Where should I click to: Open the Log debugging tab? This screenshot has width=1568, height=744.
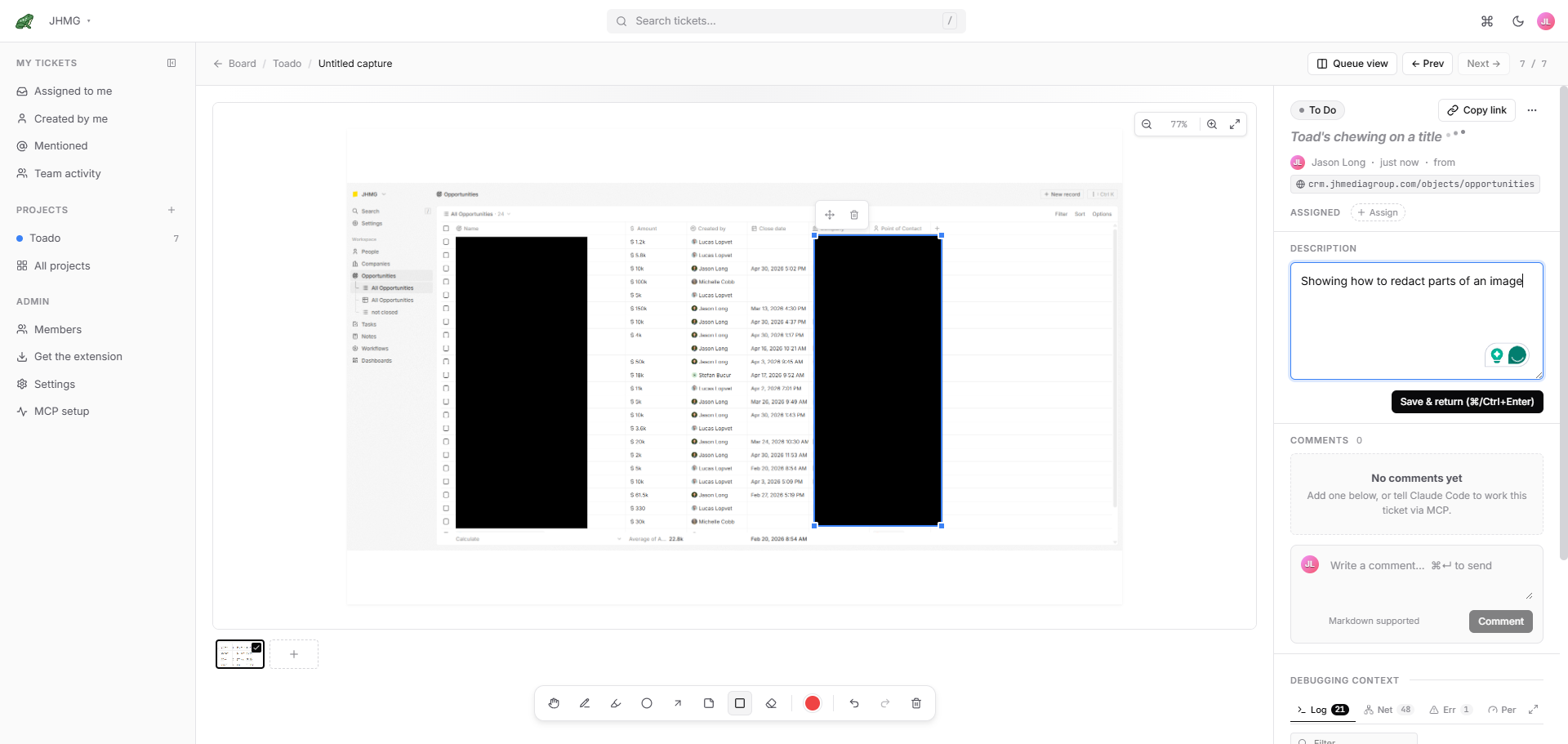[1323, 710]
